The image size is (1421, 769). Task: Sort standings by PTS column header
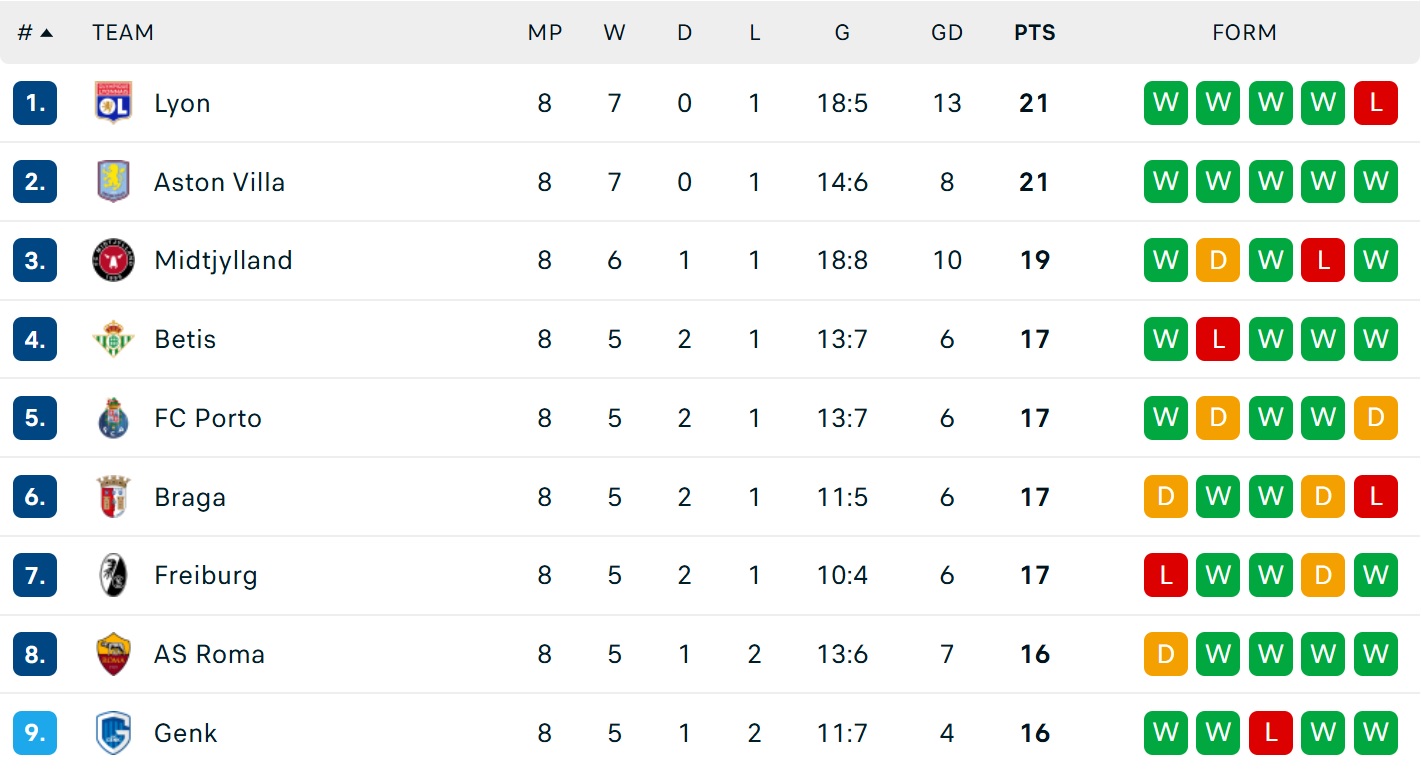tap(1034, 32)
